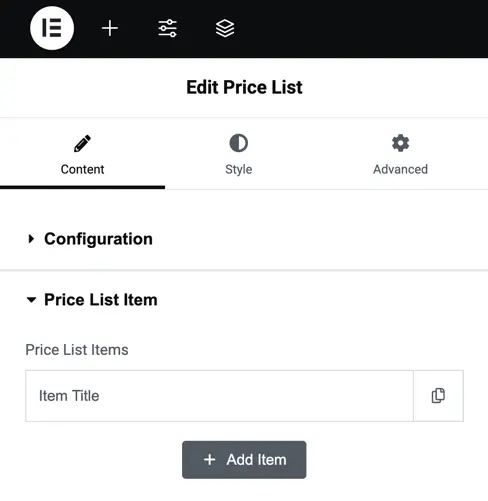Click the gear icon for Advanced
The image size is (488, 501).
coord(400,143)
